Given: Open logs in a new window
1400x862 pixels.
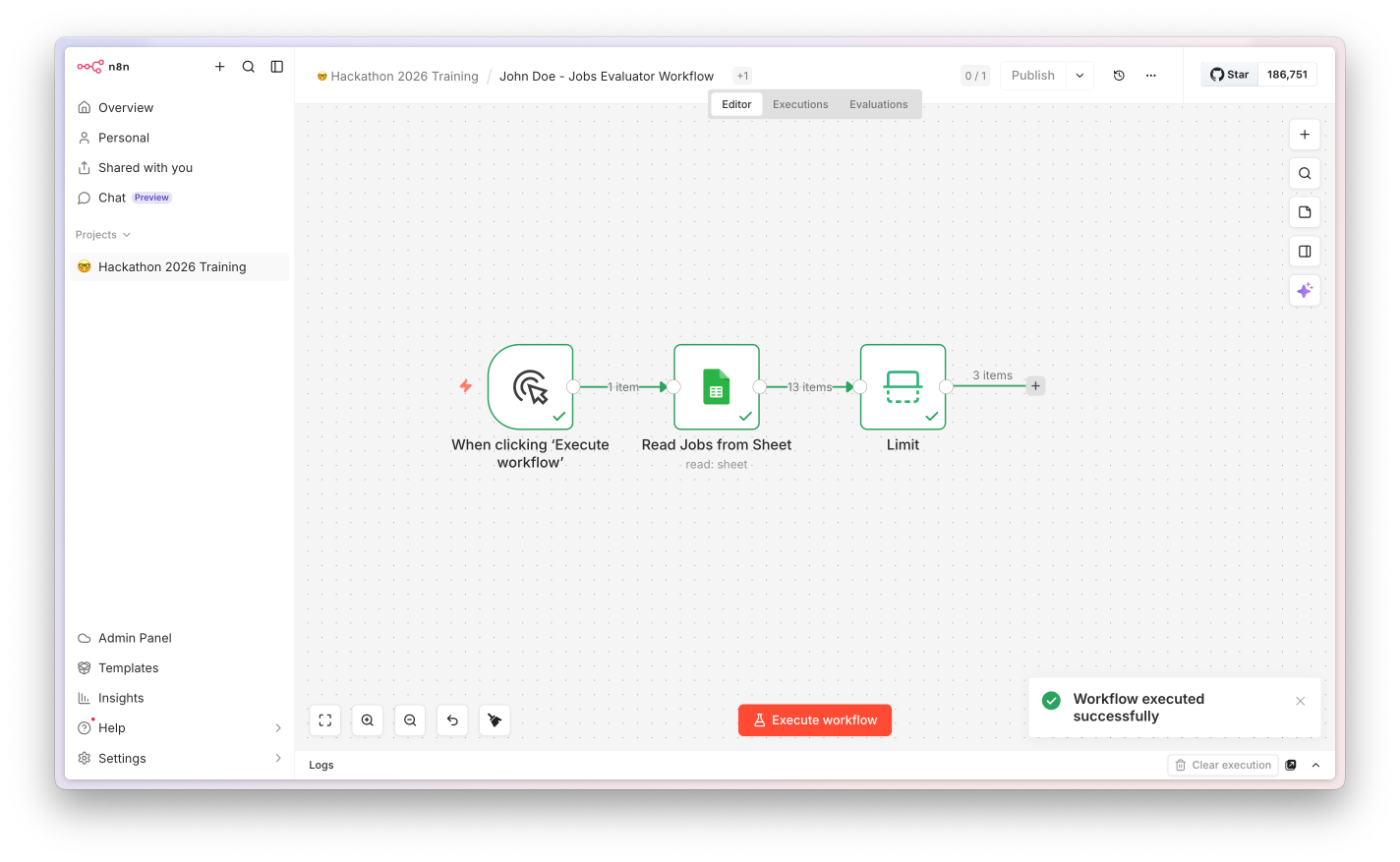Looking at the screenshot, I should [1291, 765].
